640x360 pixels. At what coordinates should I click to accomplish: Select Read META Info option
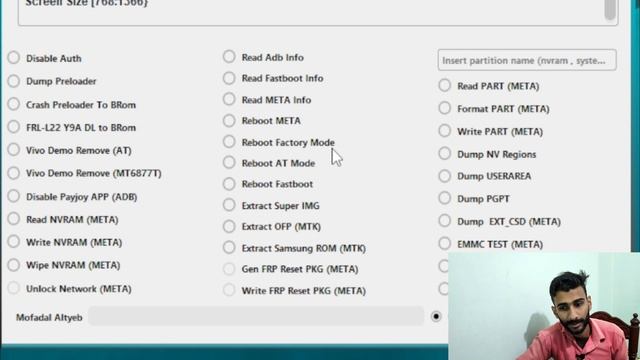click(x=229, y=99)
